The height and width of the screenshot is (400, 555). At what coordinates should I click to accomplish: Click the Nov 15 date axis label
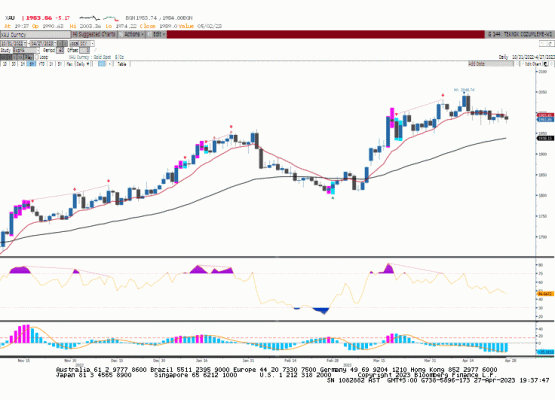(x=24, y=361)
